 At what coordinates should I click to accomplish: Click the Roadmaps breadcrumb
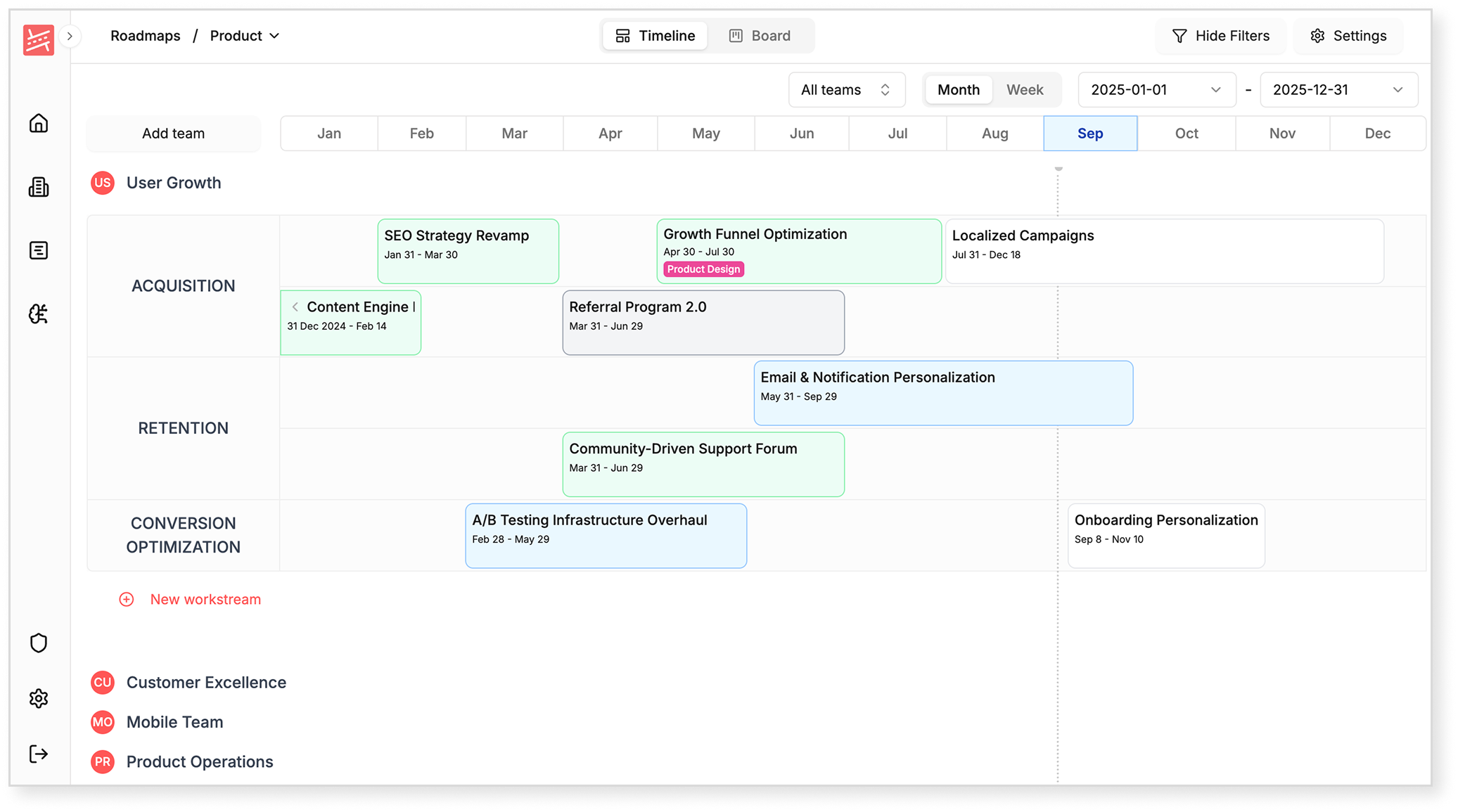click(145, 35)
